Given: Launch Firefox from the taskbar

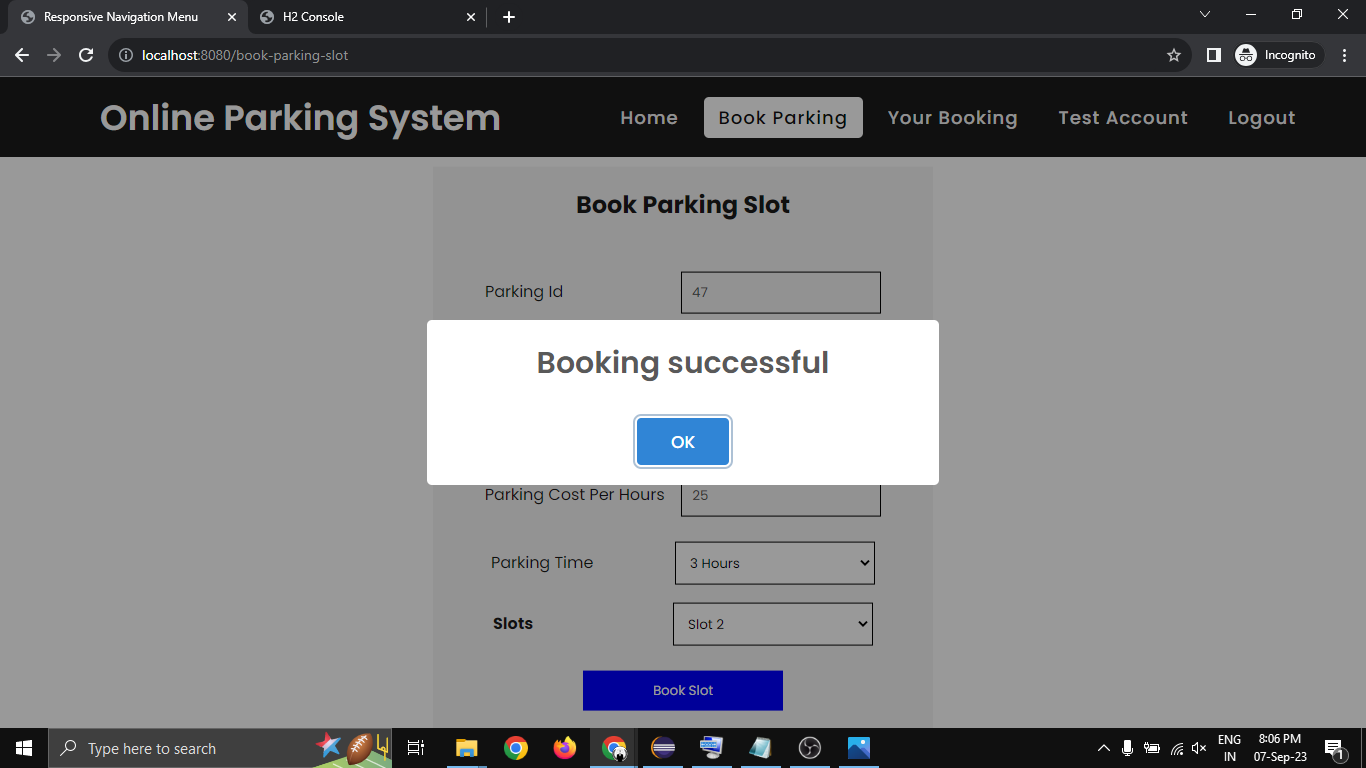Looking at the screenshot, I should click(x=565, y=748).
